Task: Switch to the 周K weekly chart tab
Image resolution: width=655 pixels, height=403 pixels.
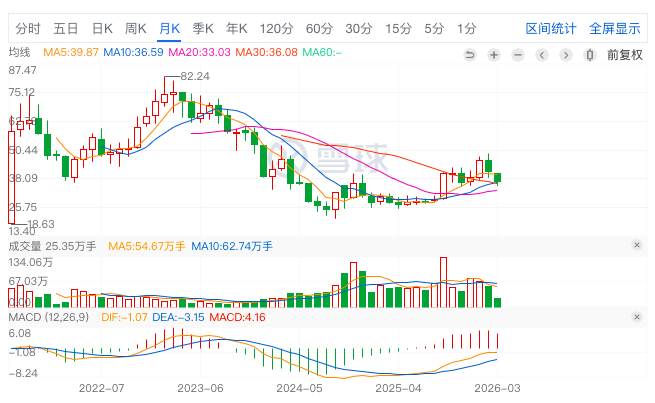Action: tap(136, 28)
